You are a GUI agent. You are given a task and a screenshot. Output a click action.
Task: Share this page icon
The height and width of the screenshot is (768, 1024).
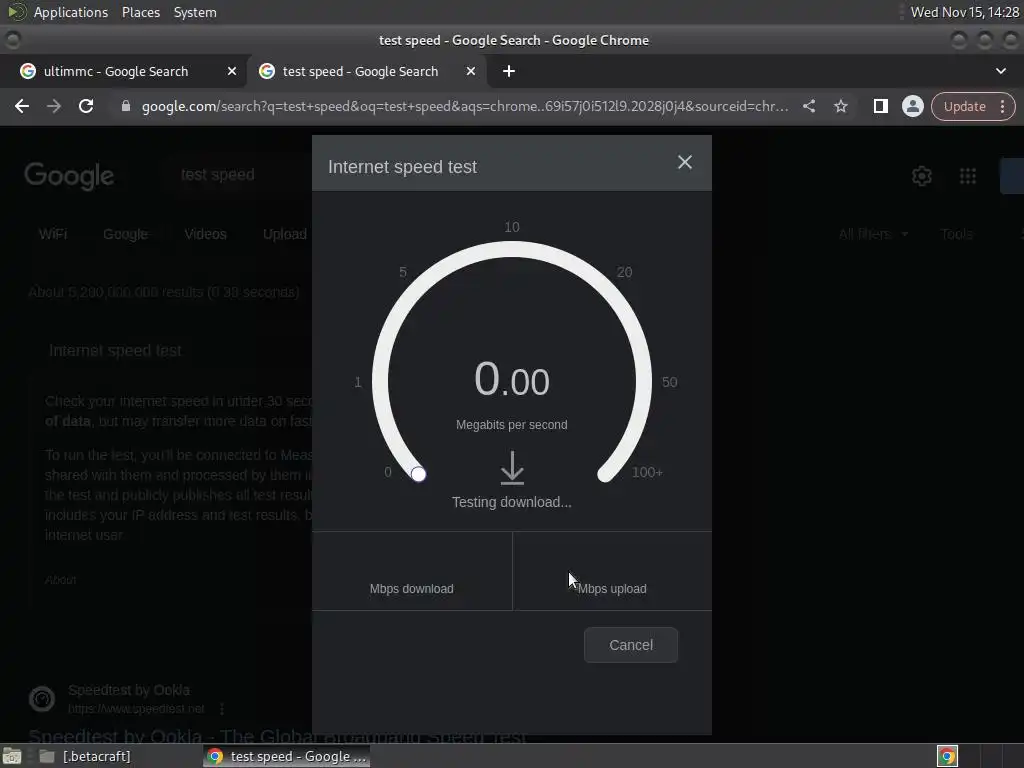point(808,106)
